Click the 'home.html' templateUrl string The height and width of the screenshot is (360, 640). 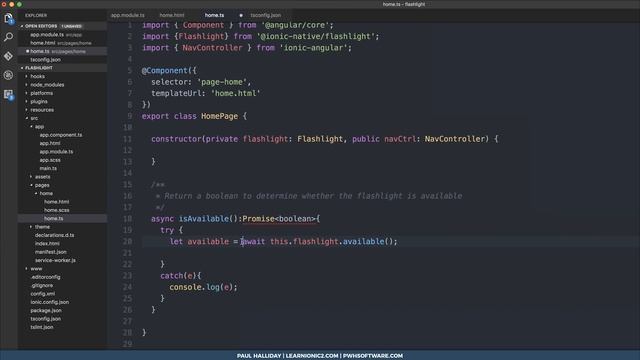[x=236, y=93]
